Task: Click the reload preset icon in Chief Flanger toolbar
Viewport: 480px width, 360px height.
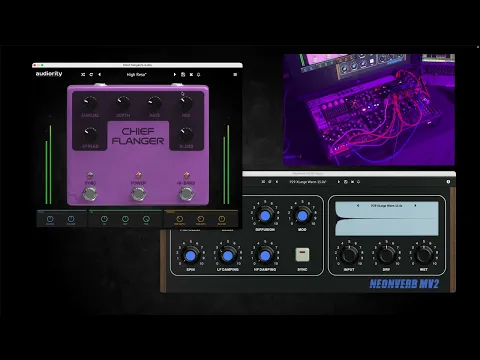Action: [x=91, y=75]
